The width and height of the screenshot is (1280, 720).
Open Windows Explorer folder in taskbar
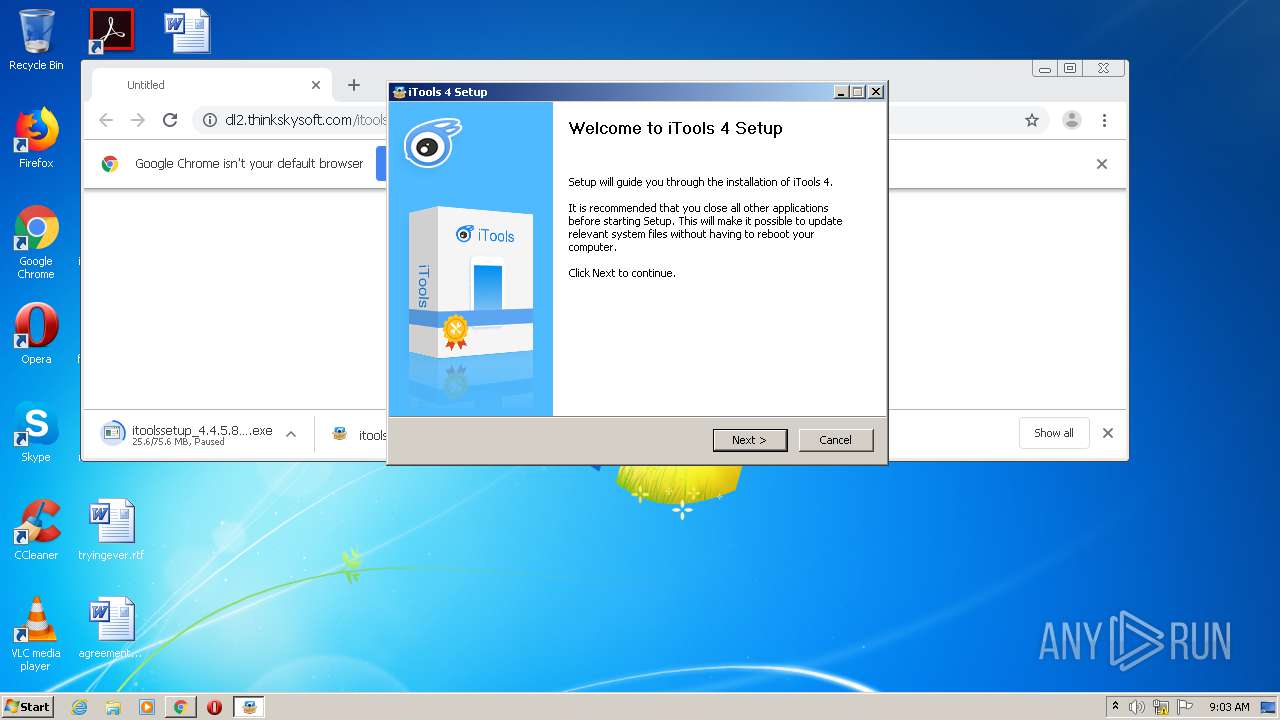[113, 707]
